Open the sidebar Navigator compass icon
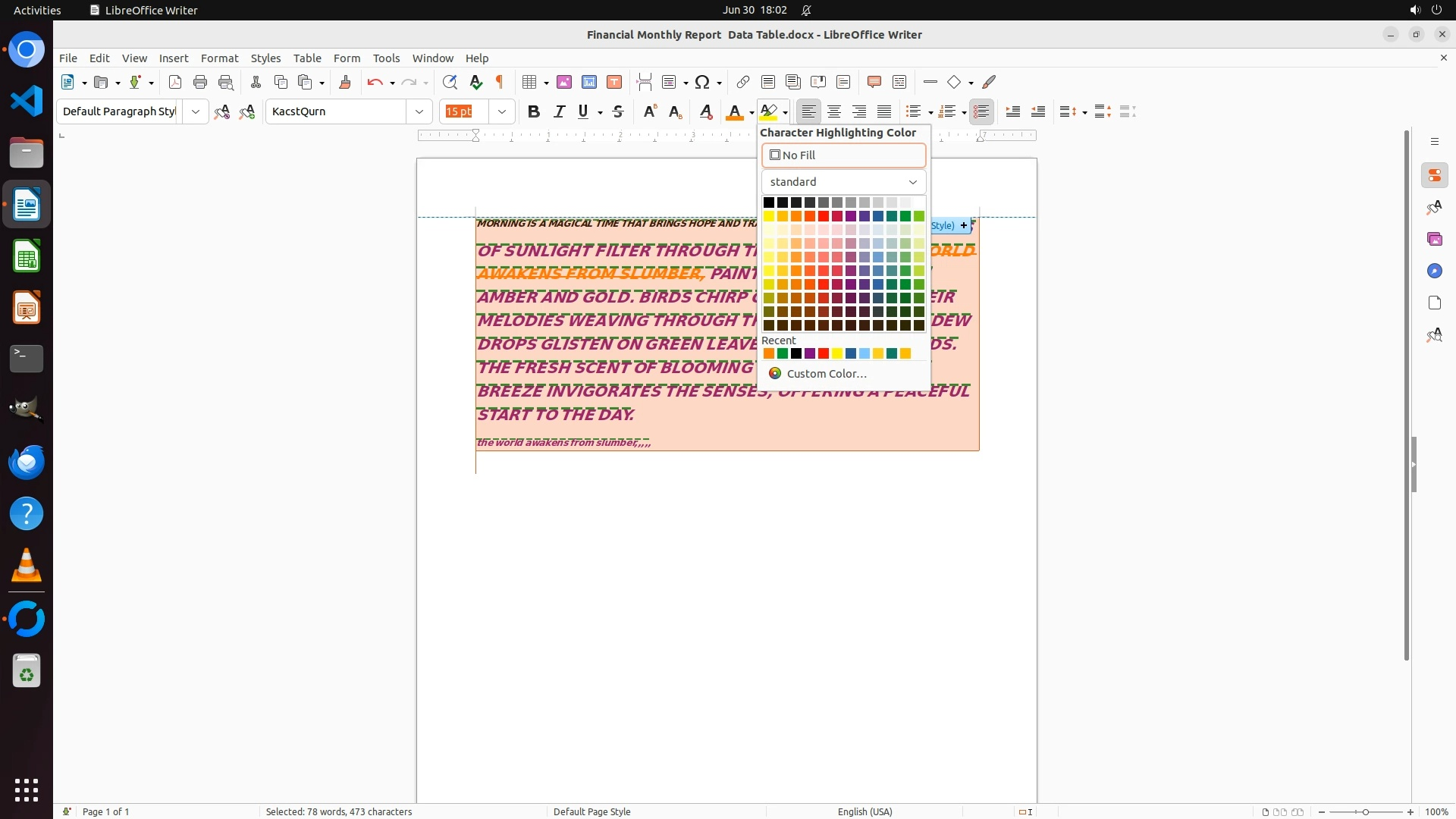The height and width of the screenshot is (819, 1456). (1434, 271)
